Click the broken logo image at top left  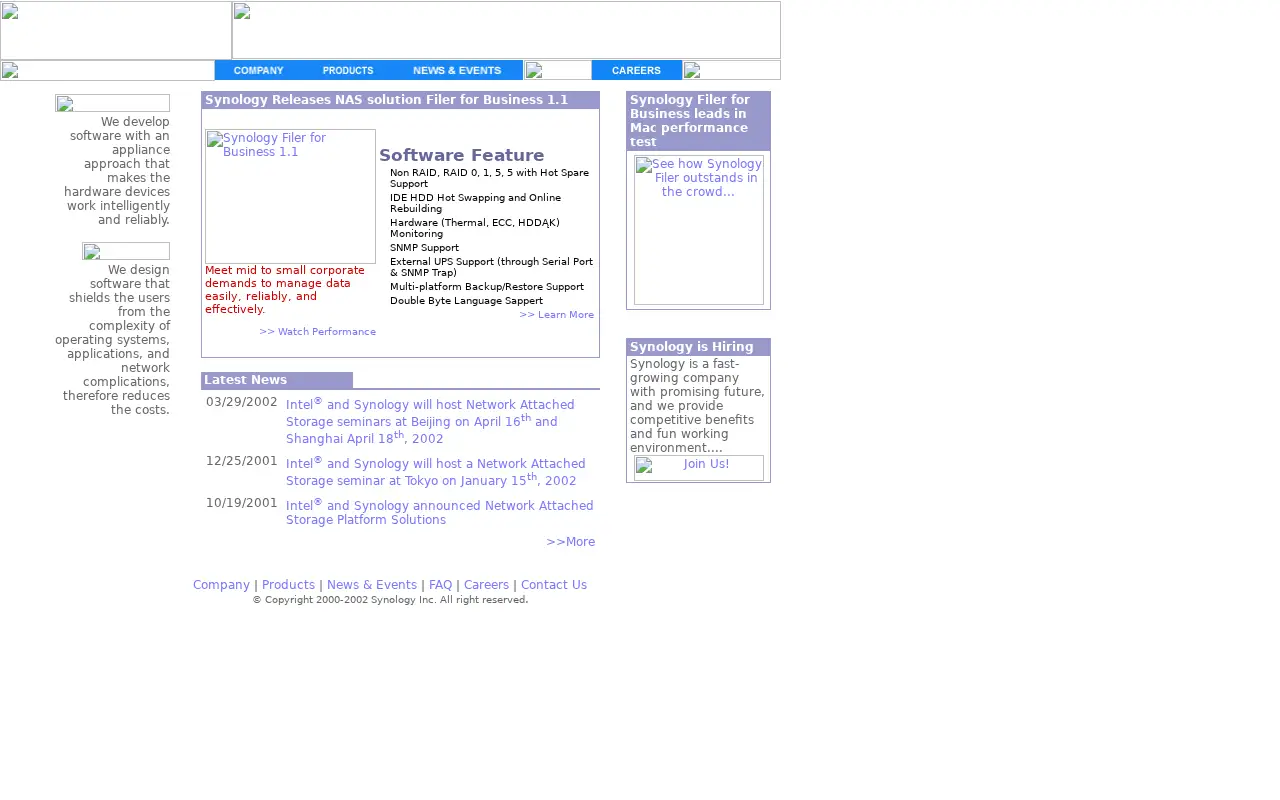click(x=116, y=30)
